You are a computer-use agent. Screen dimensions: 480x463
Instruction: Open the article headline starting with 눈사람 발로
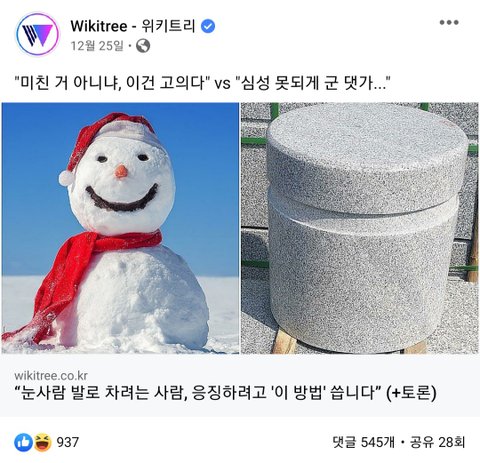click(225, 393)
